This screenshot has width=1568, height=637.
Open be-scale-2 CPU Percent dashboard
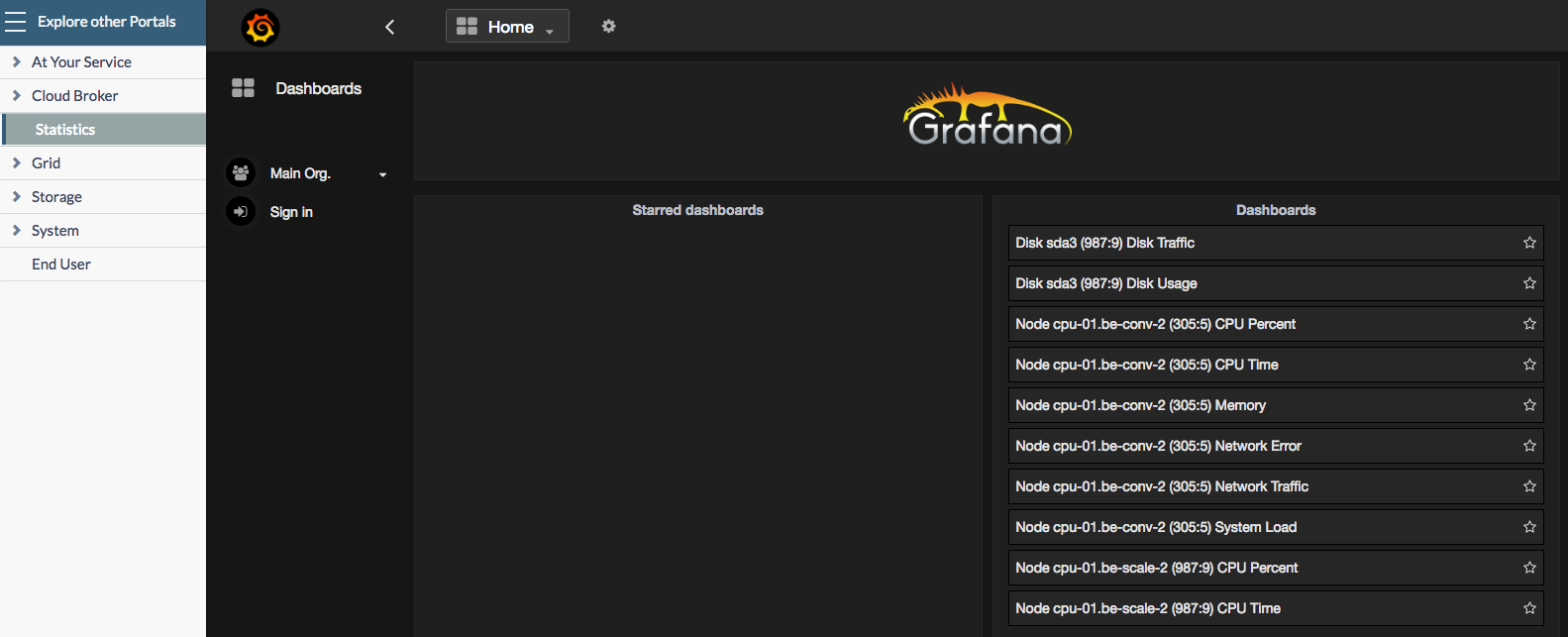click(x=1156, y=568)
